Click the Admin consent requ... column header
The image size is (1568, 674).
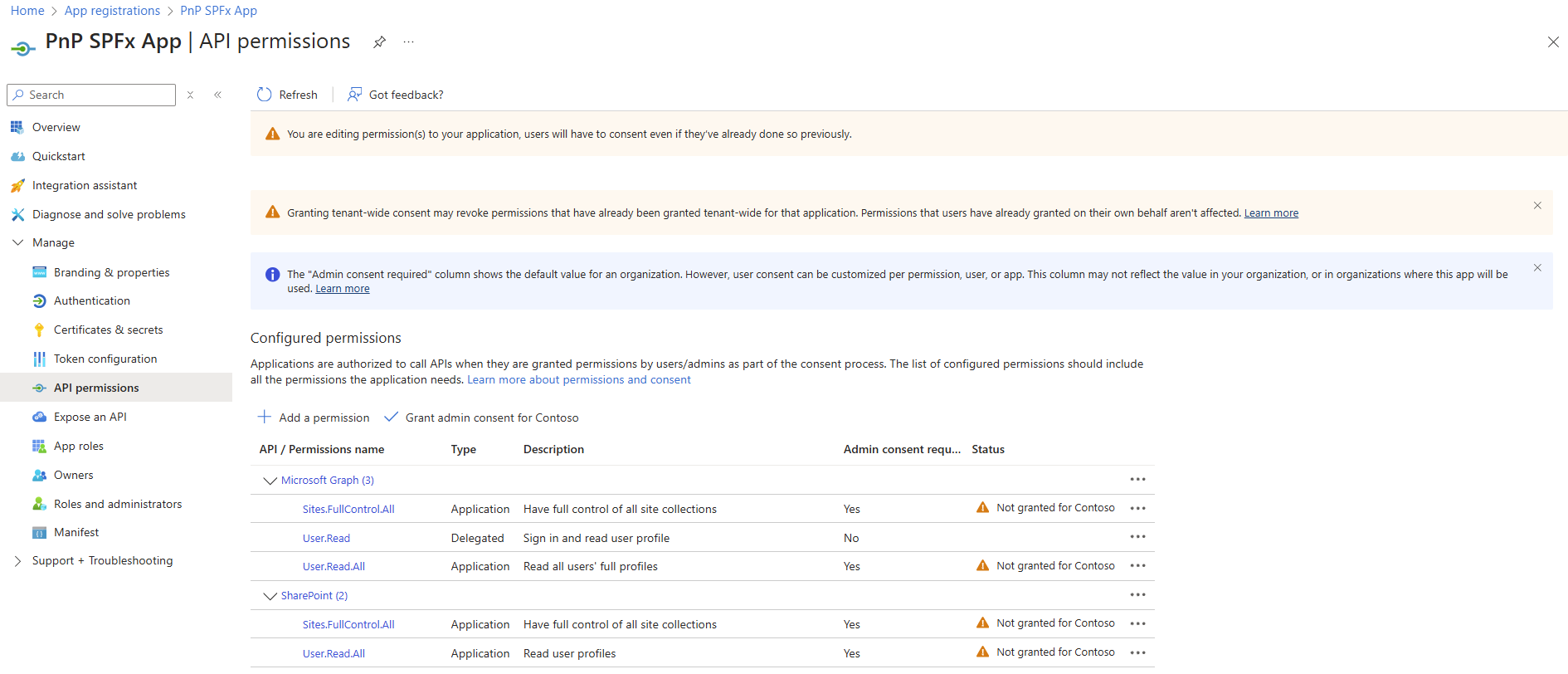click(902, 450)
